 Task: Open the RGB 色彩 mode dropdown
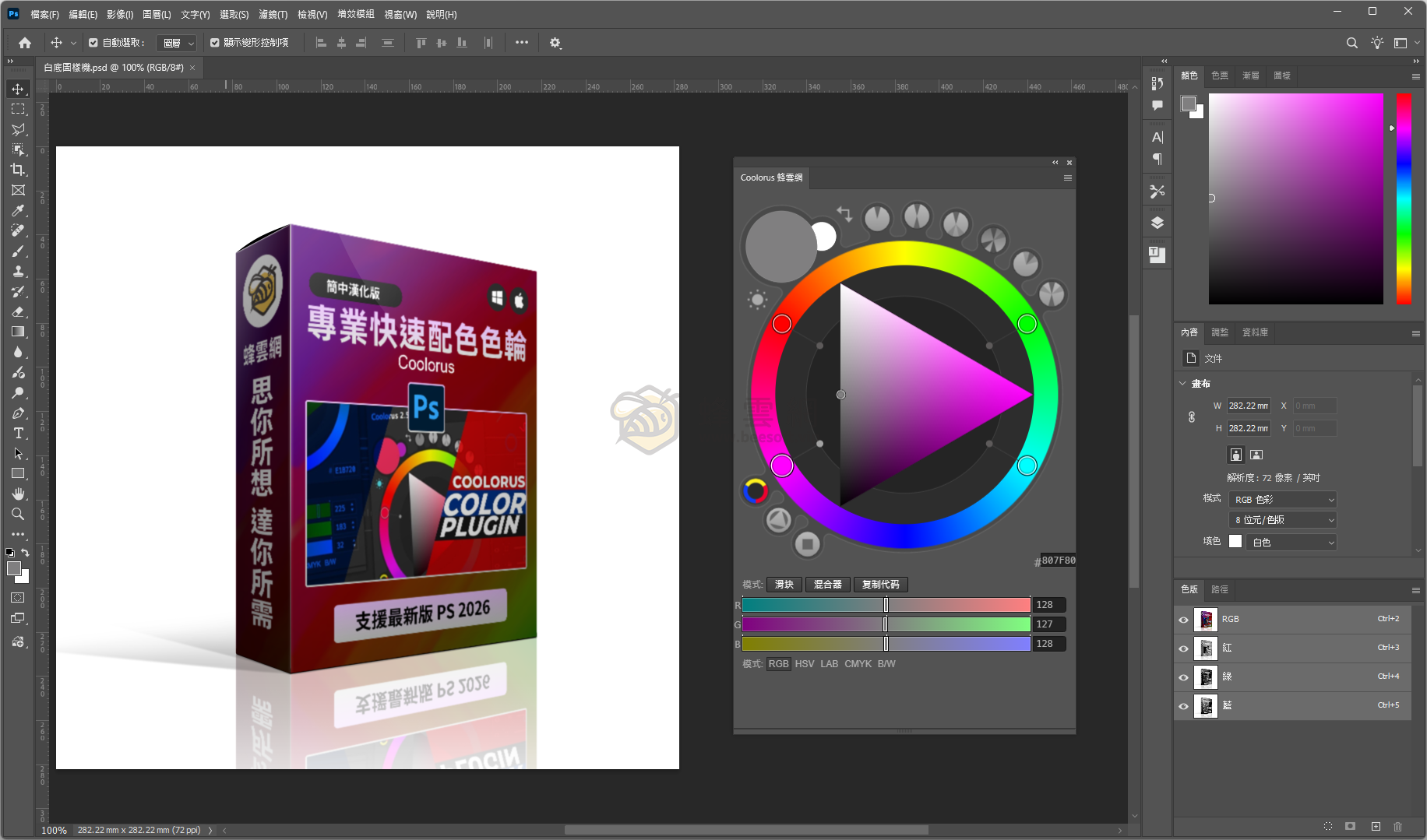pyautogui.click(x=1283, y=500)
